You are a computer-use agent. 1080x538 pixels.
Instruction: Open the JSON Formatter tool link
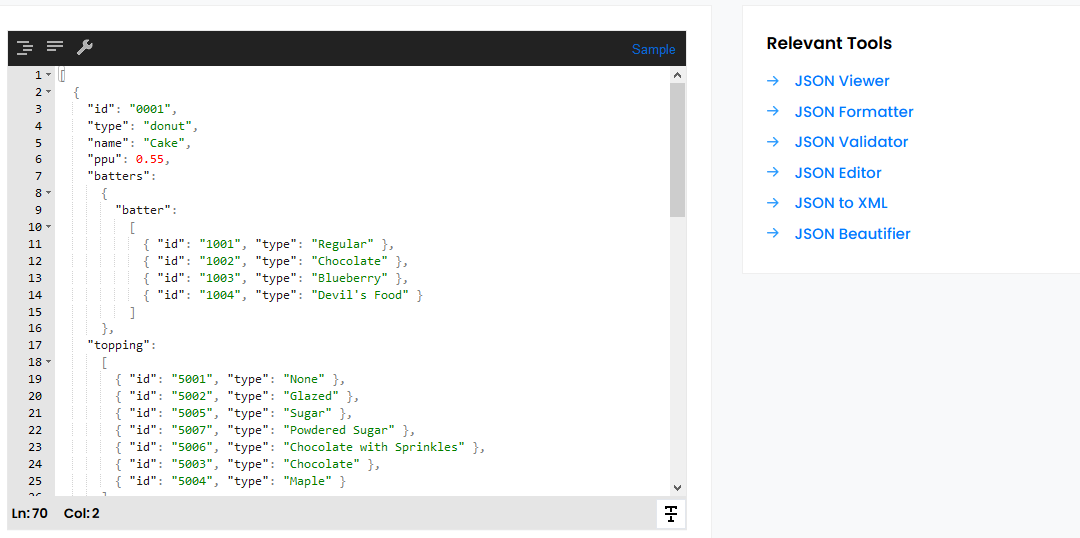853,112
